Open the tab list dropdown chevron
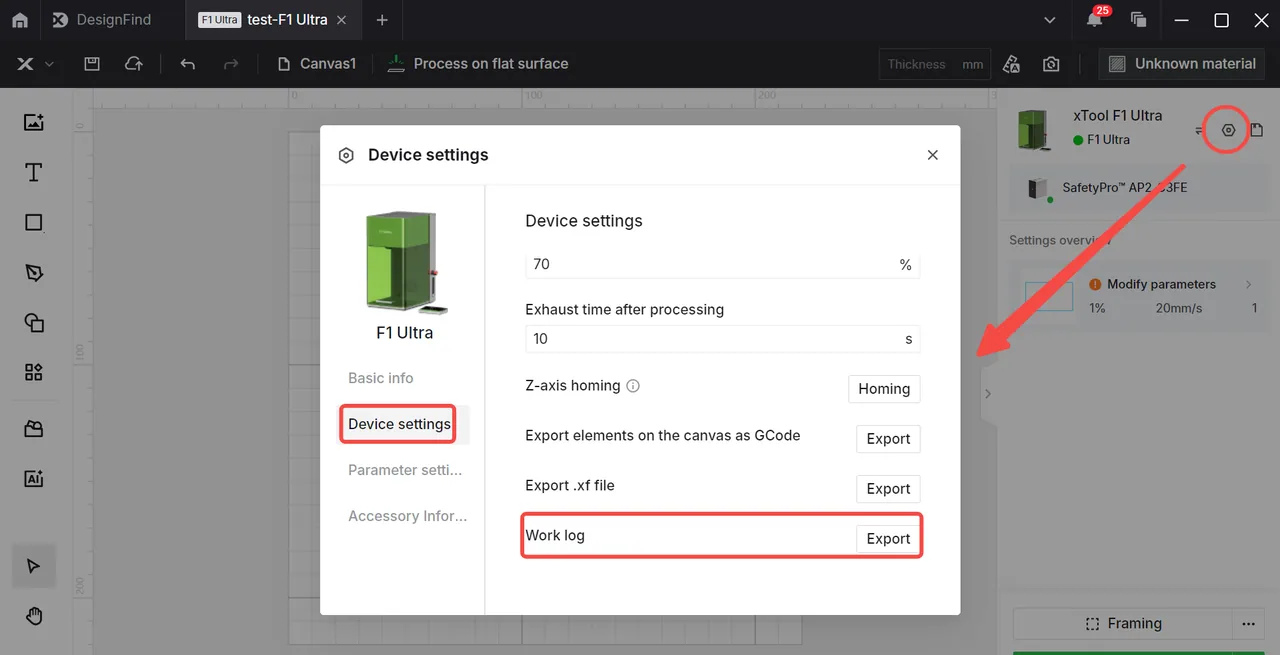This screenshot has width=1280, height=655. tap(1049, 20)
